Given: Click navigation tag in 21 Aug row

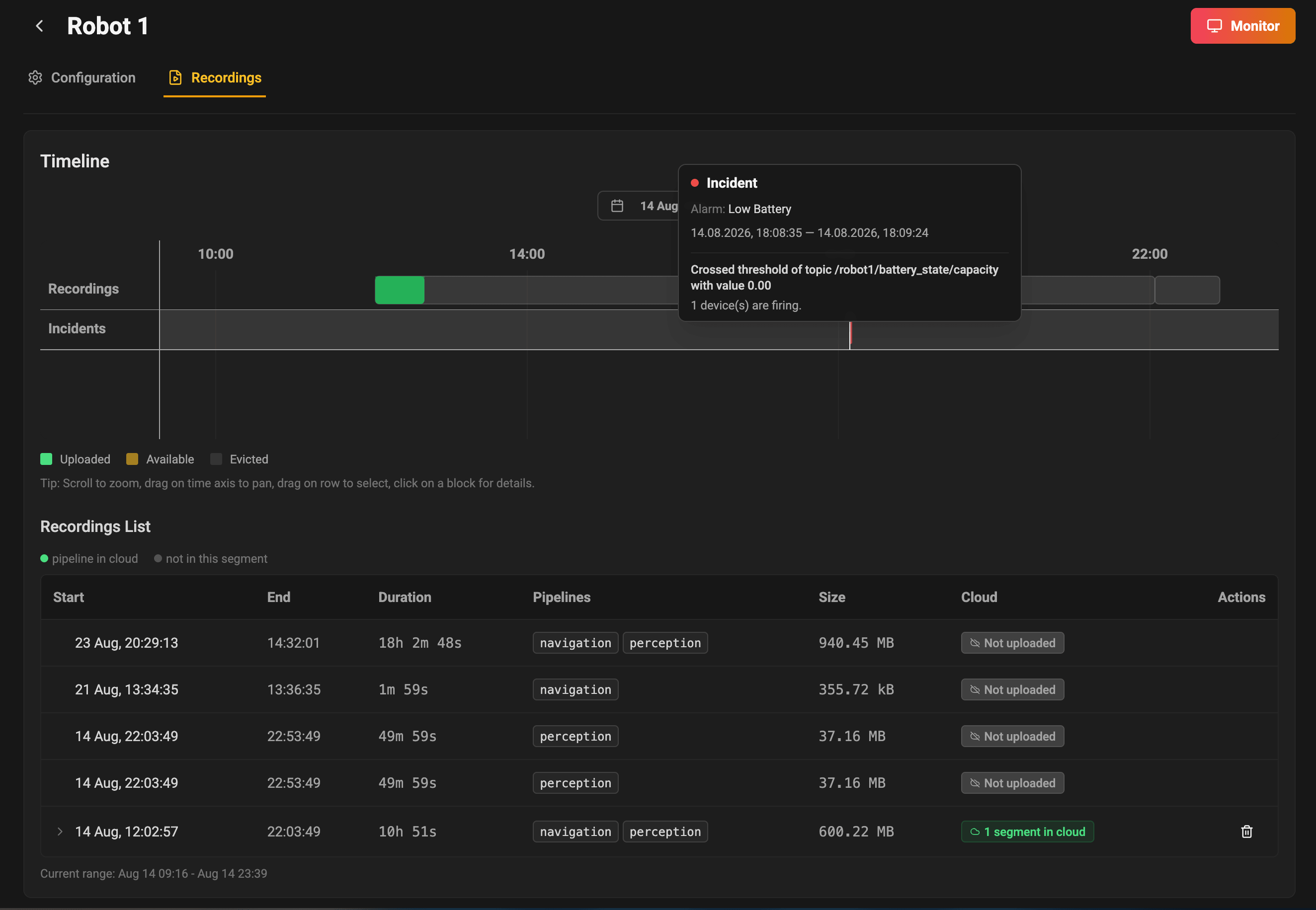Looking at the screenshot, I should pos(575,689).
